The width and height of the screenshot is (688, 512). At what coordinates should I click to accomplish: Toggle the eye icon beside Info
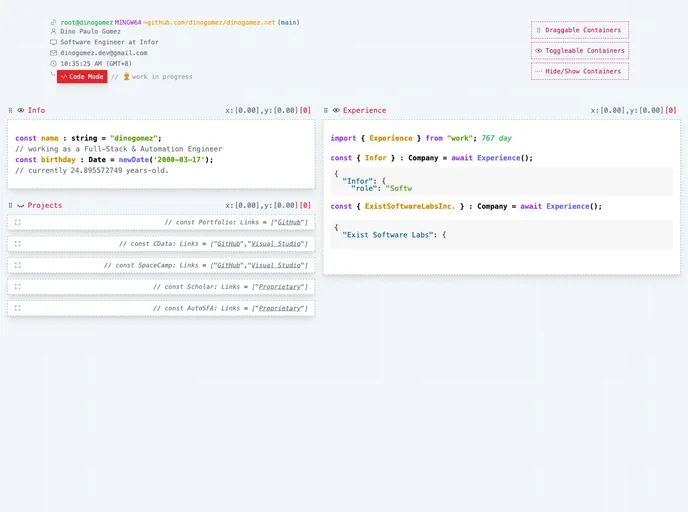pos(21,111)
